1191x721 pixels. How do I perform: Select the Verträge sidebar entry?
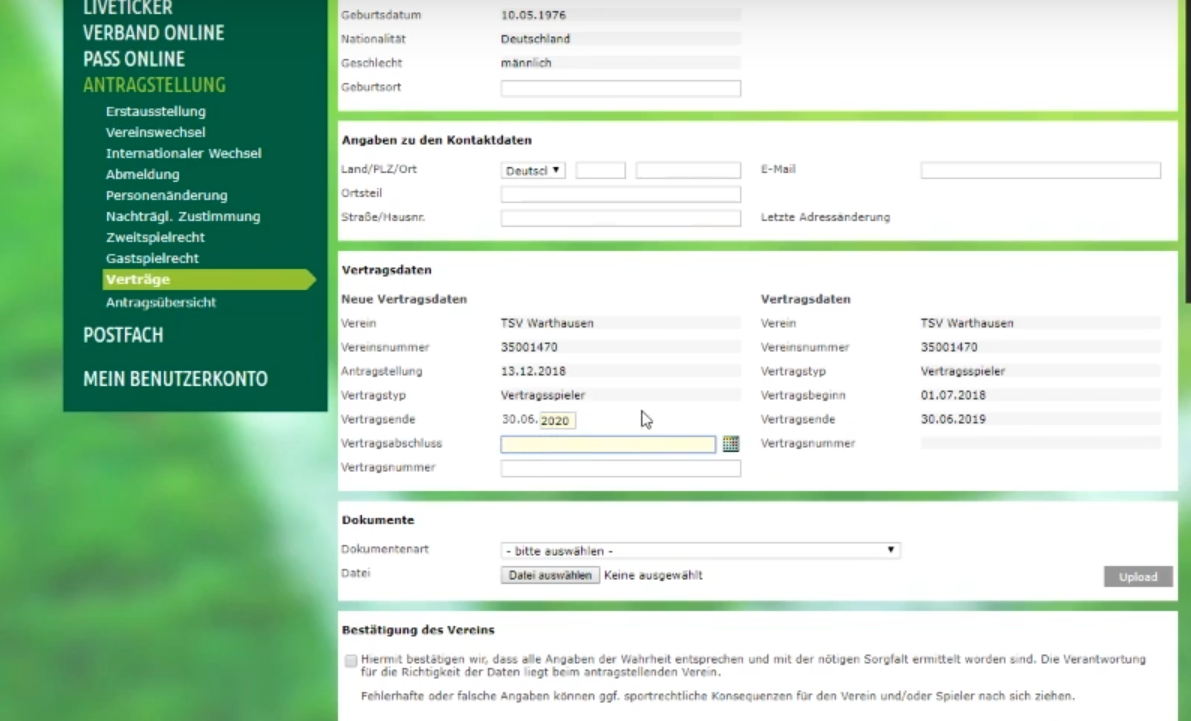(x=138, y=280)
